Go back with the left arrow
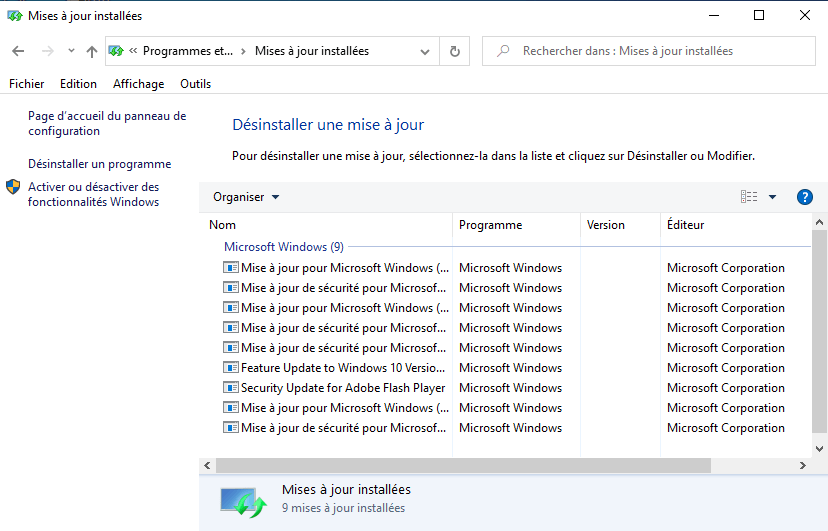The height and width of the screenshot is (531, 828). pyautogui.click(x=18, y=51)
